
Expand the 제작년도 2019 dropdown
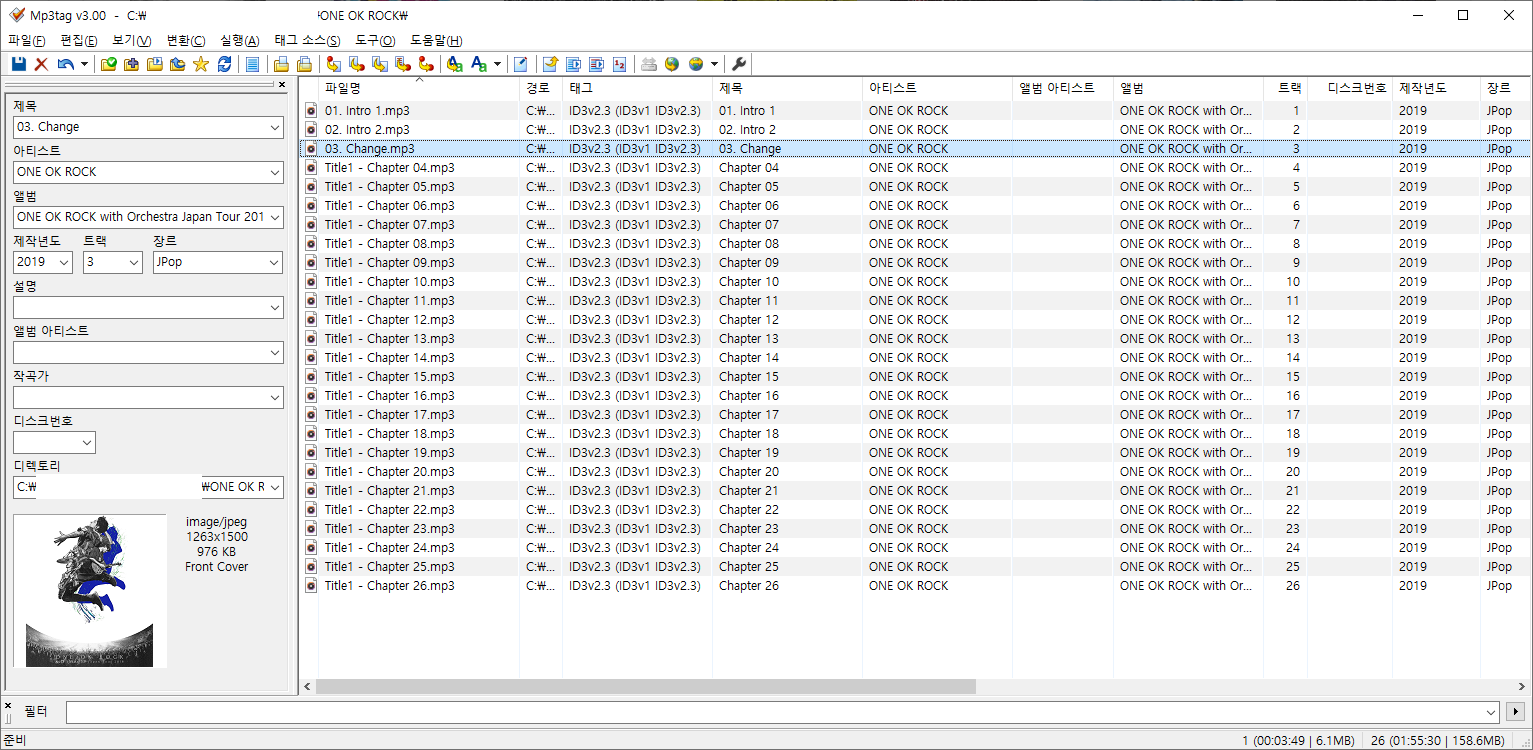(65, 262)
